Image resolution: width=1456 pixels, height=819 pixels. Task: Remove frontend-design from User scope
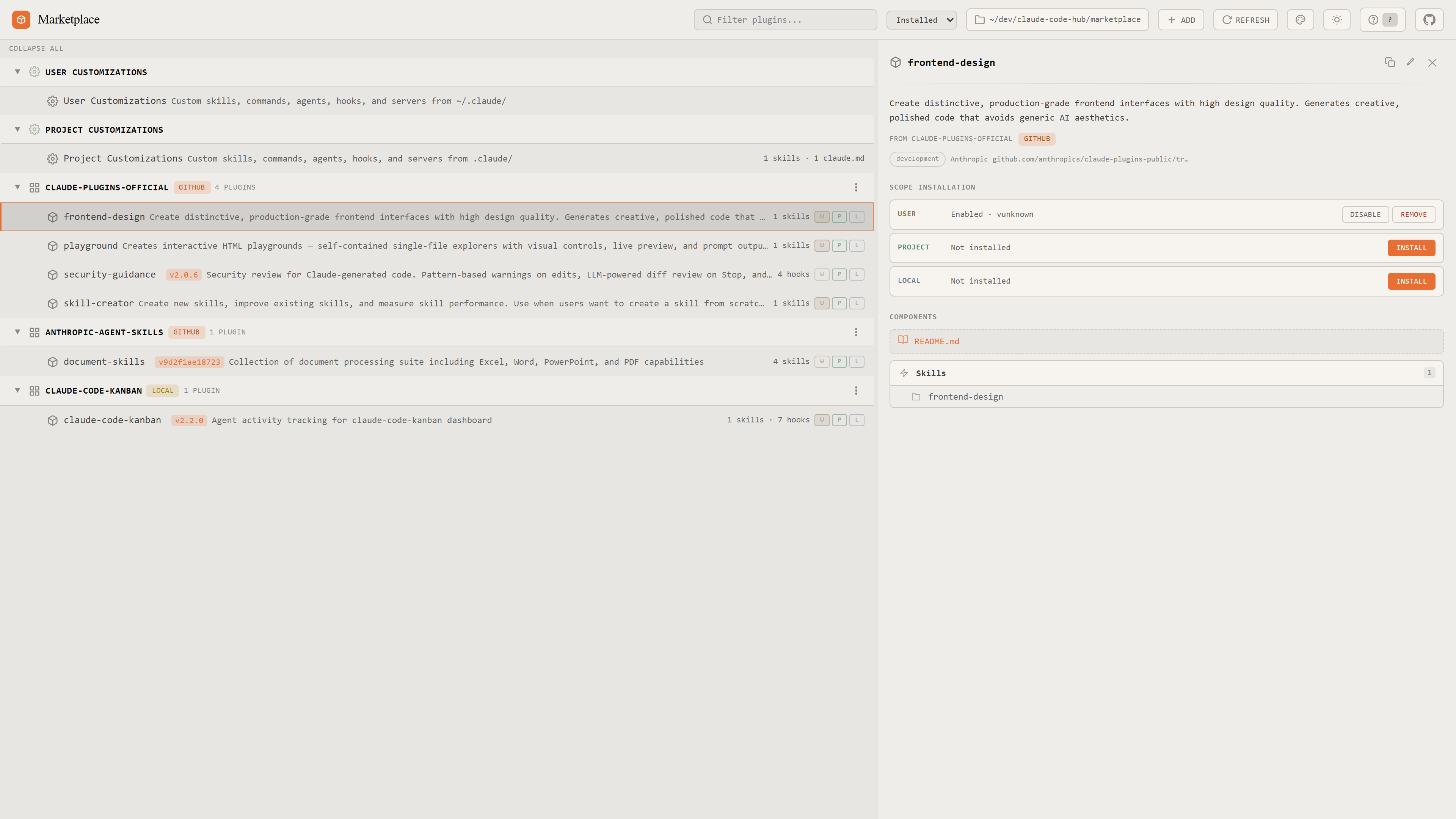click(1414, 214)
